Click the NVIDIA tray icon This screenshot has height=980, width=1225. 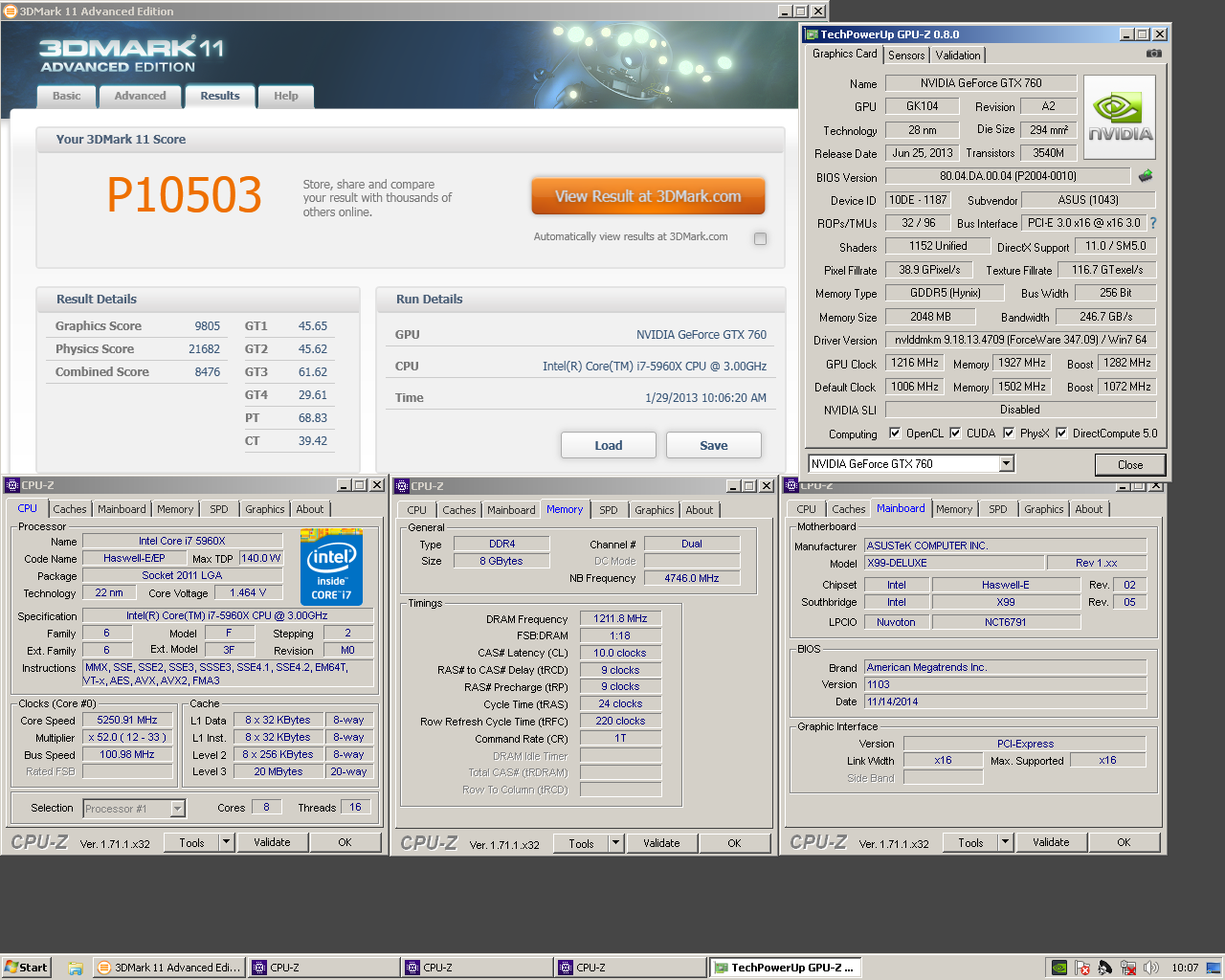tap(1059, 968)
